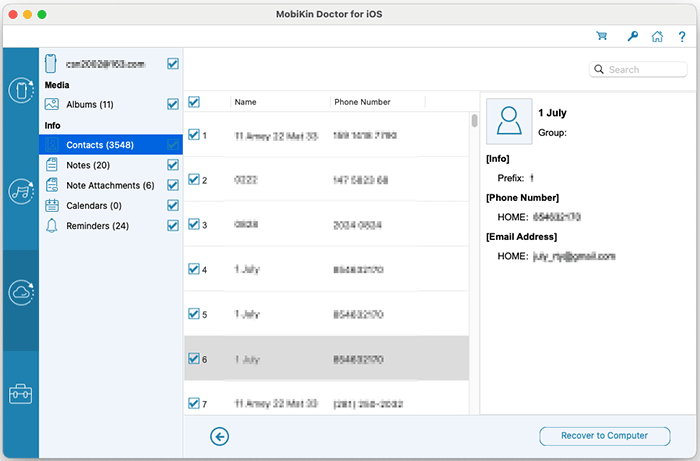Viewport: 700px width, 461px height.
Task: Open help question mark icon
Action: [x=682, y=37]
